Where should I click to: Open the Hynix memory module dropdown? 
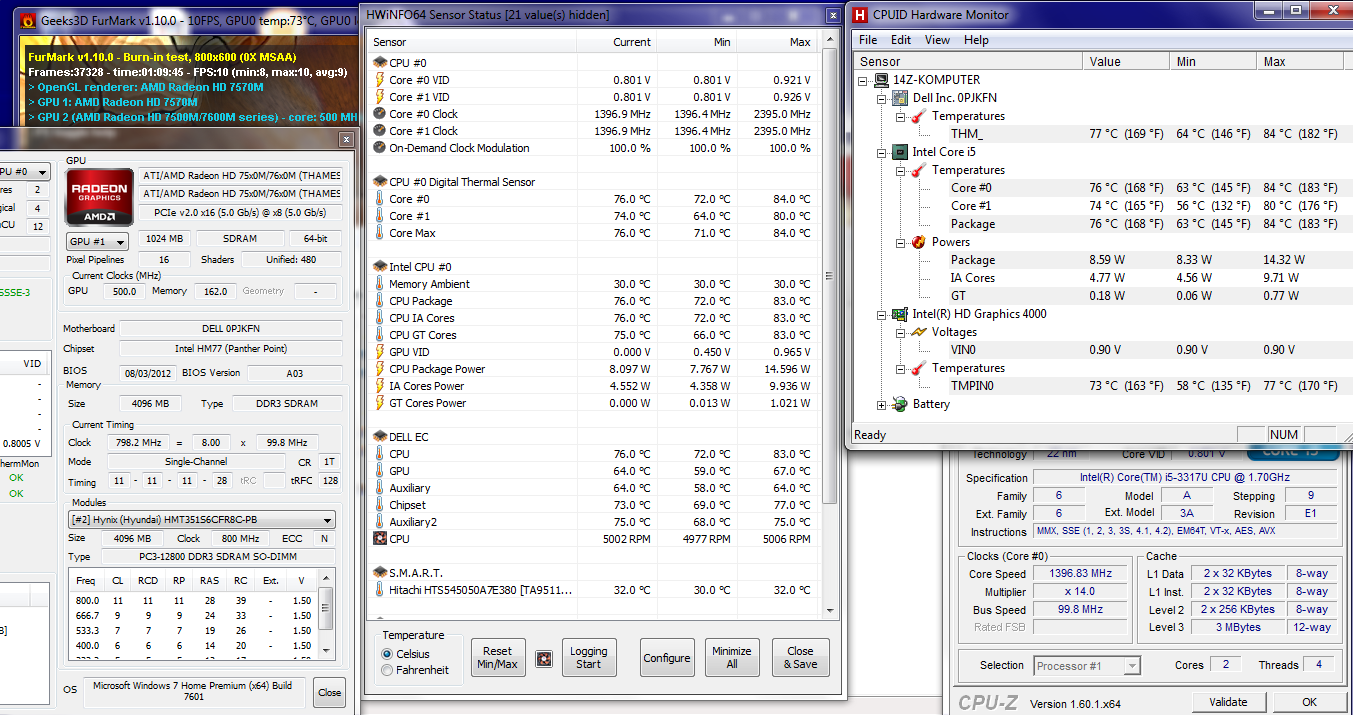[201, 520]
